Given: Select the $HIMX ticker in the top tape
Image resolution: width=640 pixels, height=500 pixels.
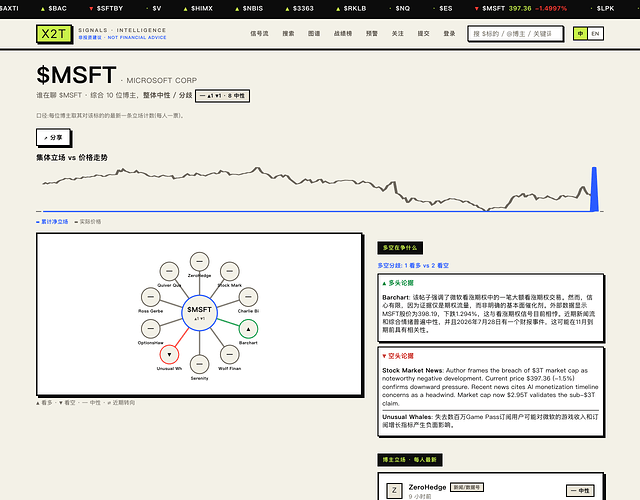Looking at the screenshot, I should 198,8.
